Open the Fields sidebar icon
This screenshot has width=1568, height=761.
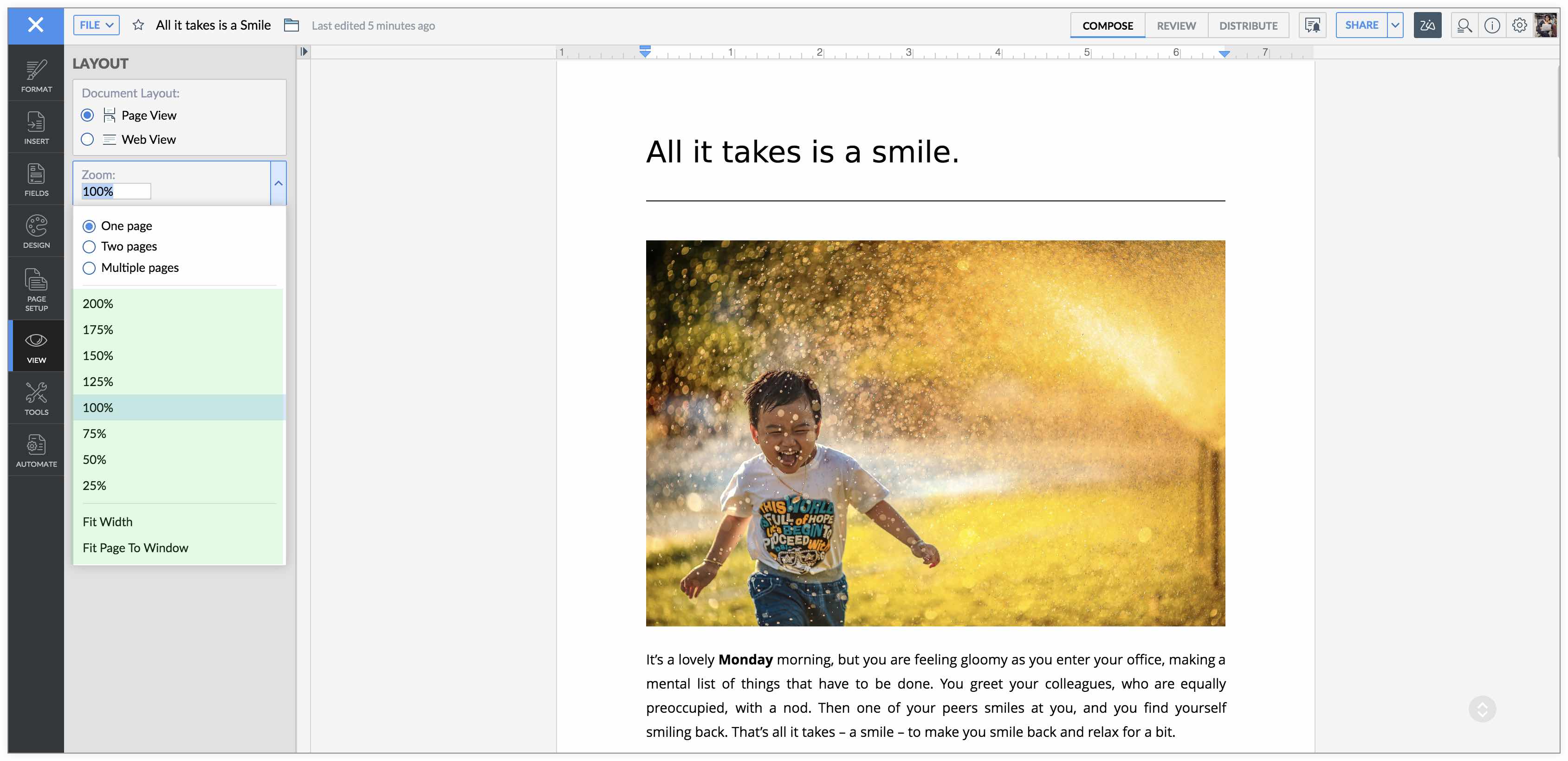click(36, 180)
